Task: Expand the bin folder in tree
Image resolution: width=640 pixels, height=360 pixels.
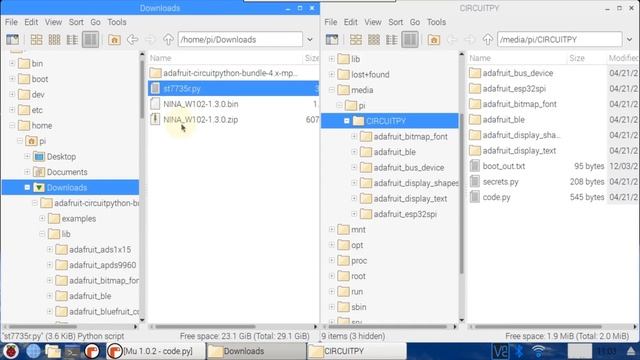Action: tap(12, 63)
